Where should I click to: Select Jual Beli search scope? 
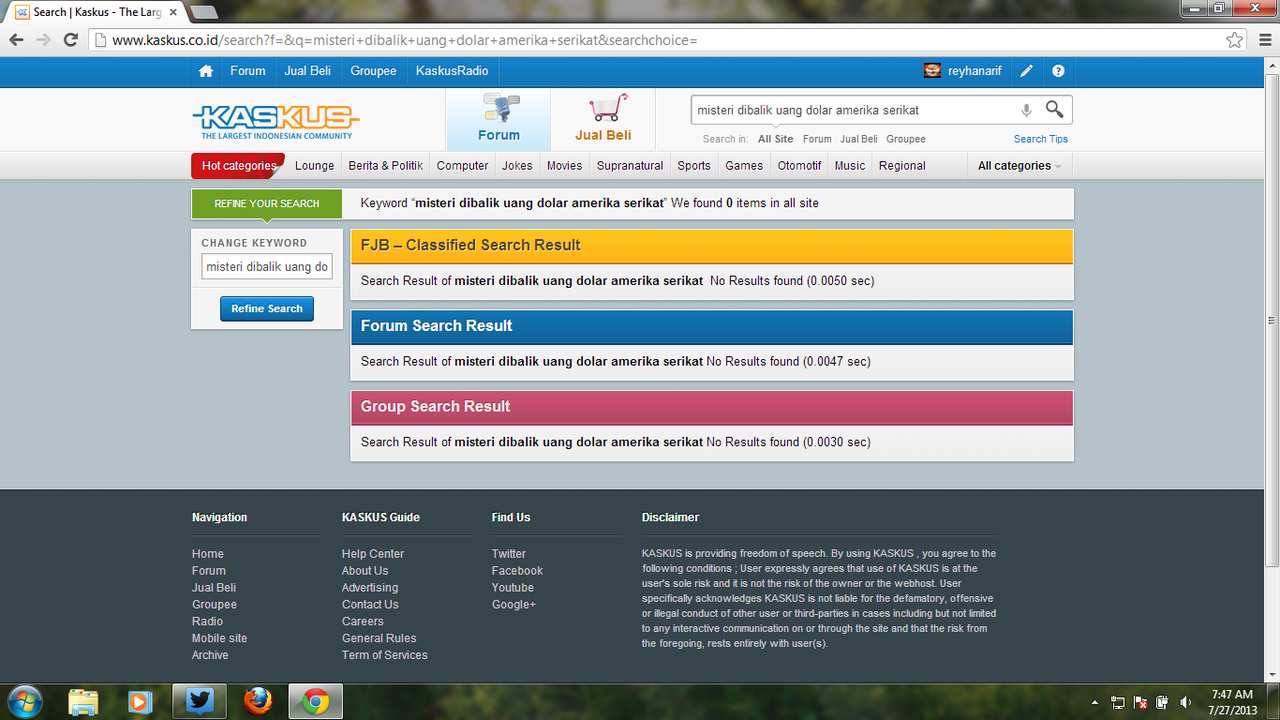click(859, 139)
